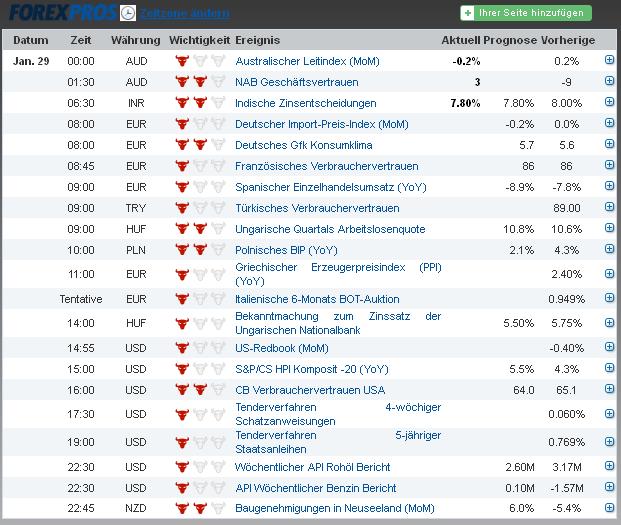Open Ungarische Quartals Arbeitslosenquote event
This screenshot has width=621, height=525.
coord(330,229)
